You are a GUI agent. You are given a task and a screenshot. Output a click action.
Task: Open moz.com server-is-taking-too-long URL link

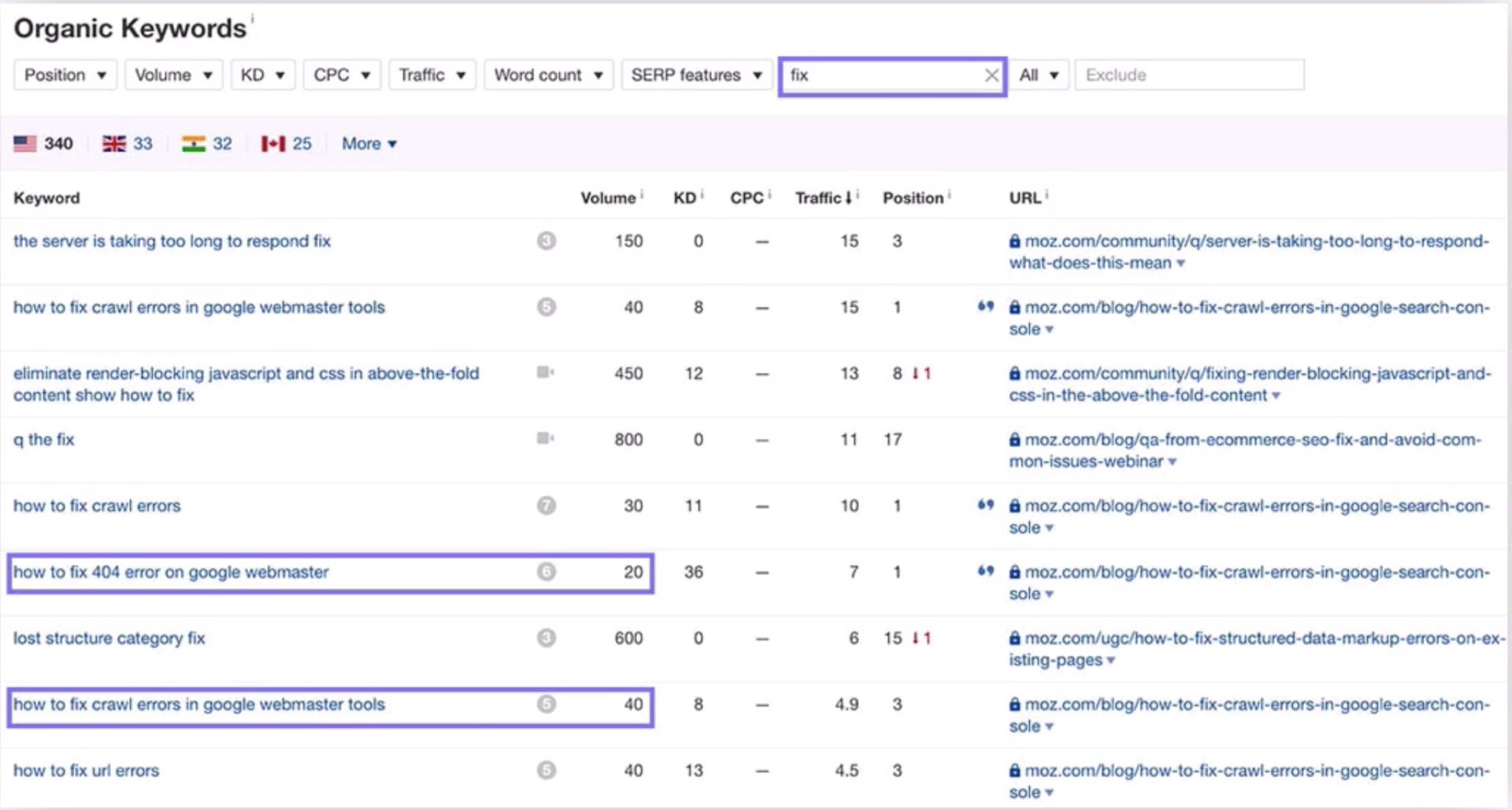1255,242
